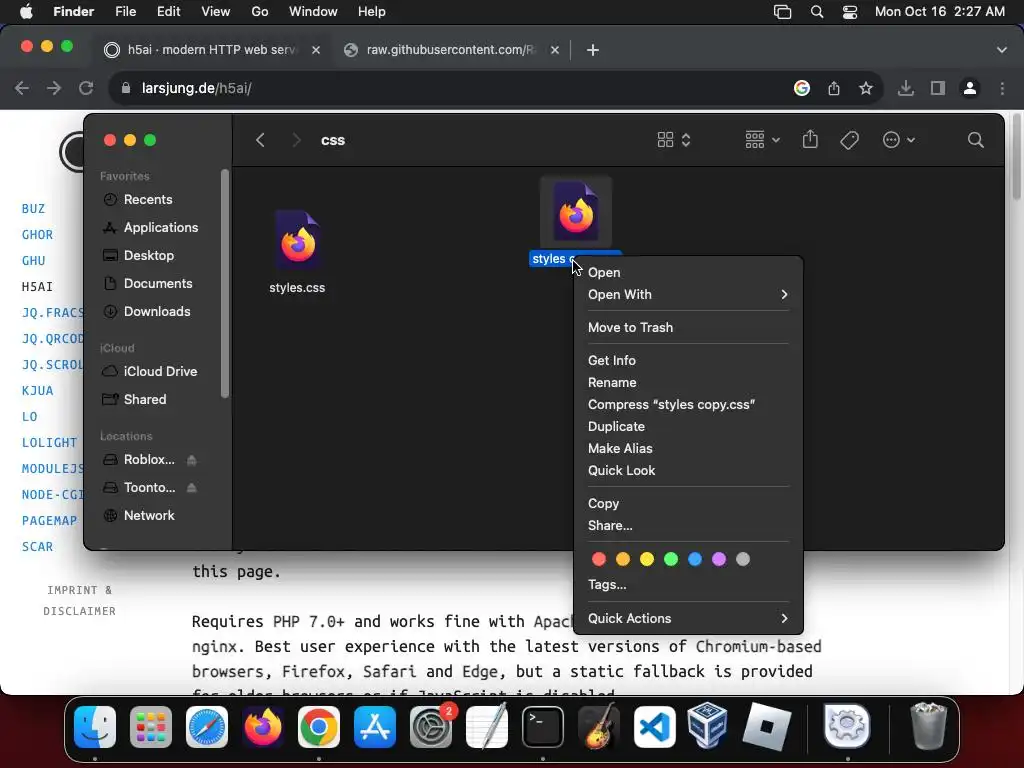Open Visual Studio Code from Dock

tap(655, 727)
